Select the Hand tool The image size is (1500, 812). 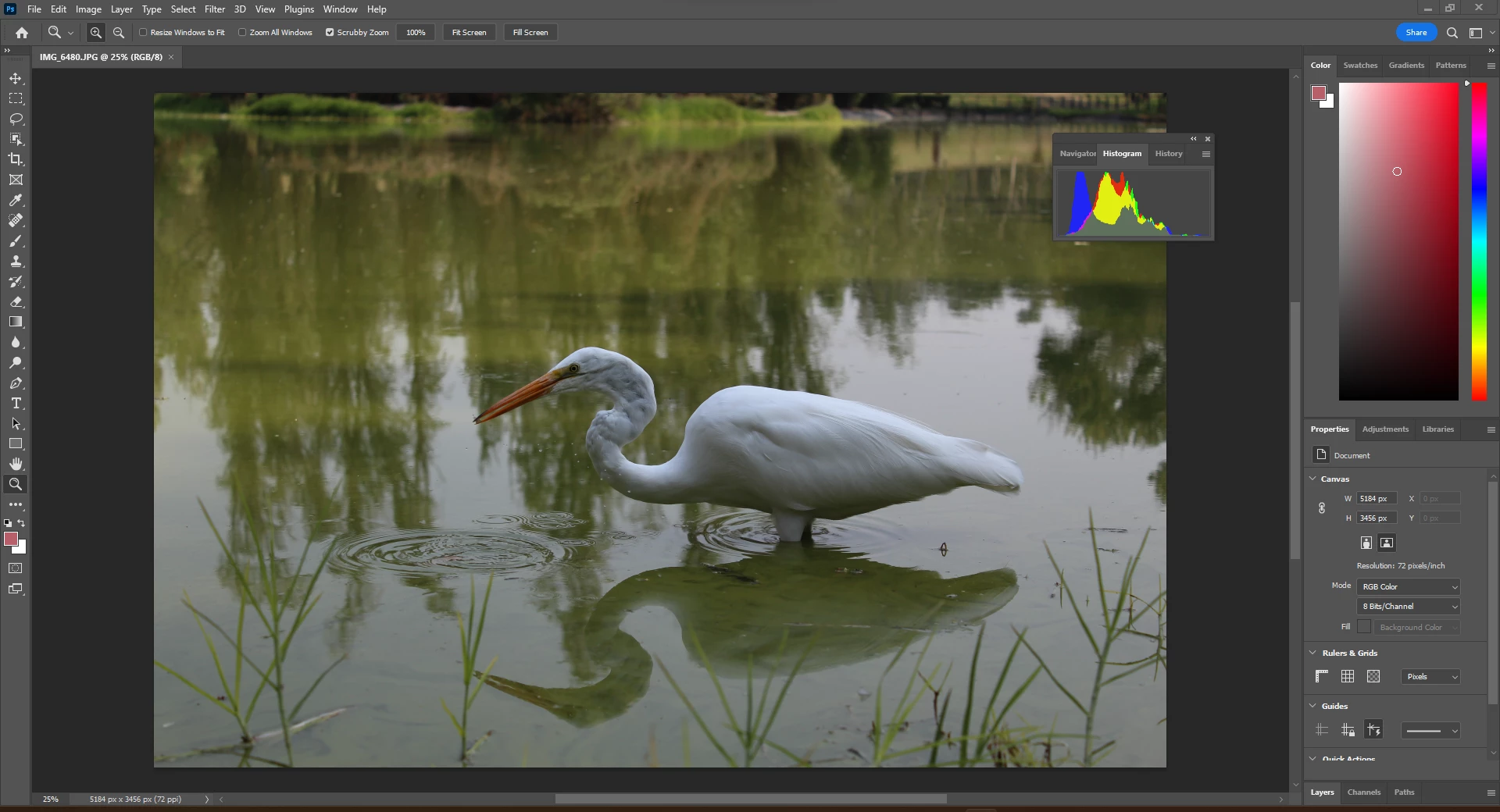click(16, 465)
